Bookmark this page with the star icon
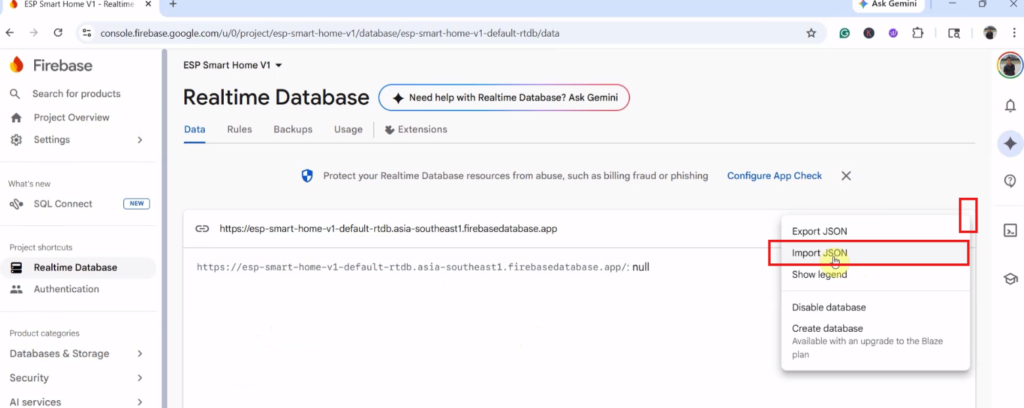This screenshot has height=408, width=1024. [811, 33]
